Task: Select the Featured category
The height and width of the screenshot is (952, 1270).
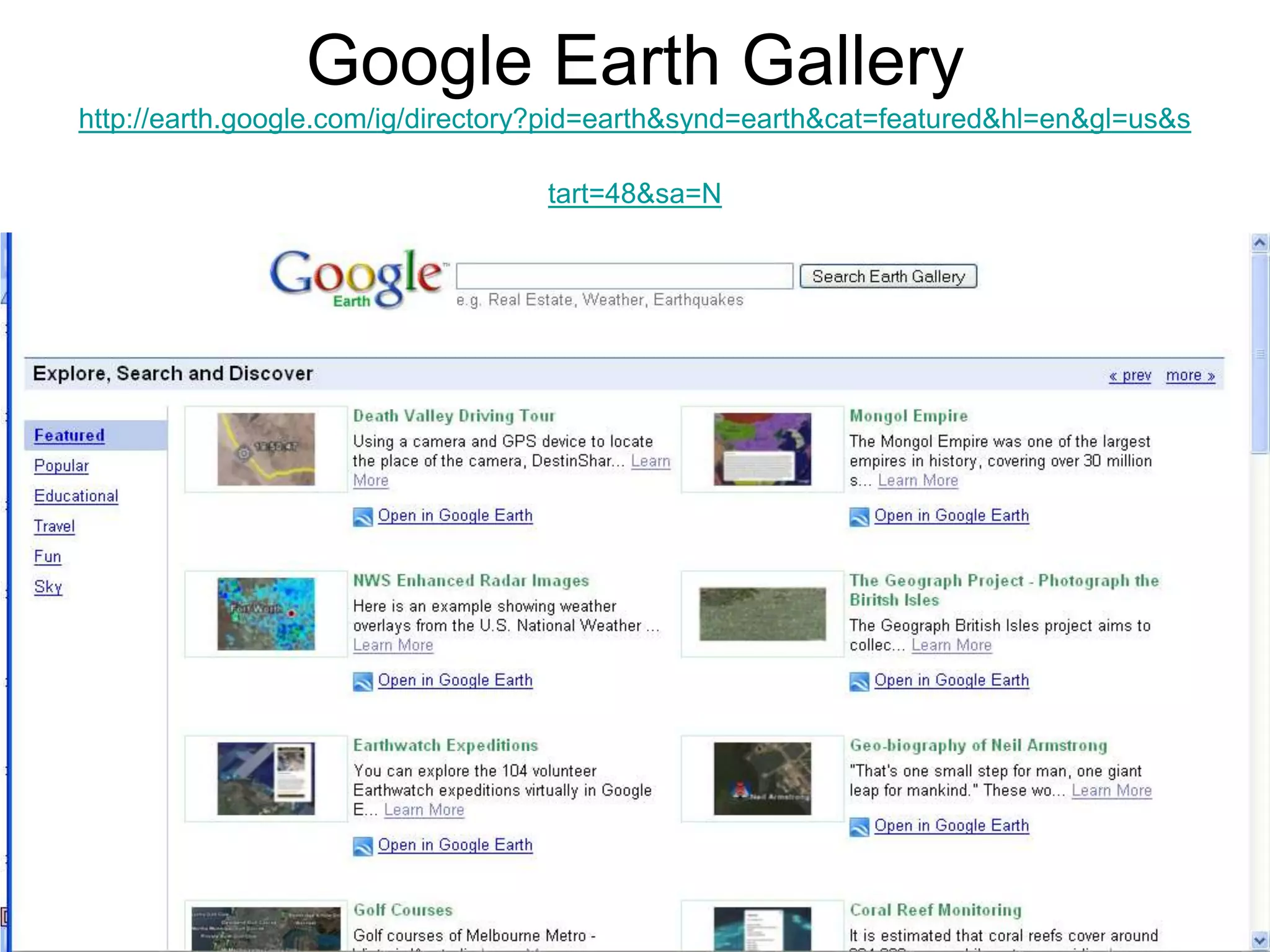Action: pos(69,435)
